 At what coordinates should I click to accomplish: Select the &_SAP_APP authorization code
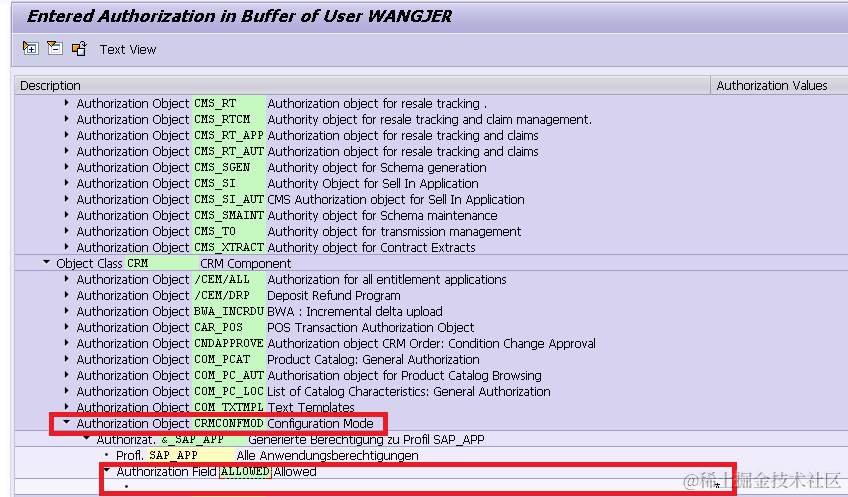point(202,439)
